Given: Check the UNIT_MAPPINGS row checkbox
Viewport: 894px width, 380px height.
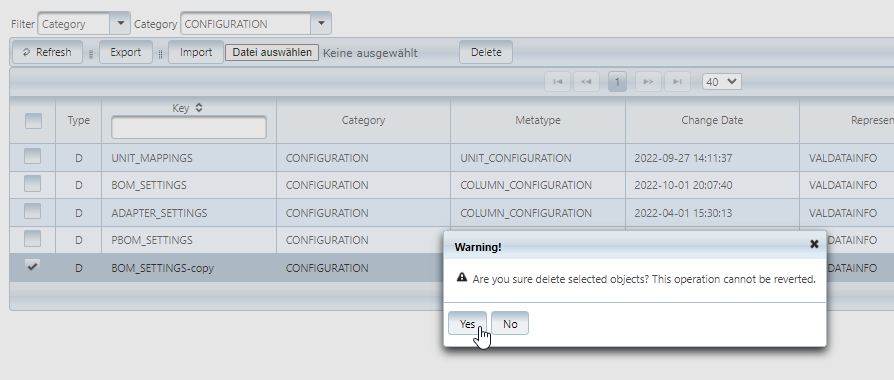Looking at the screenshot, I should 32,157.
